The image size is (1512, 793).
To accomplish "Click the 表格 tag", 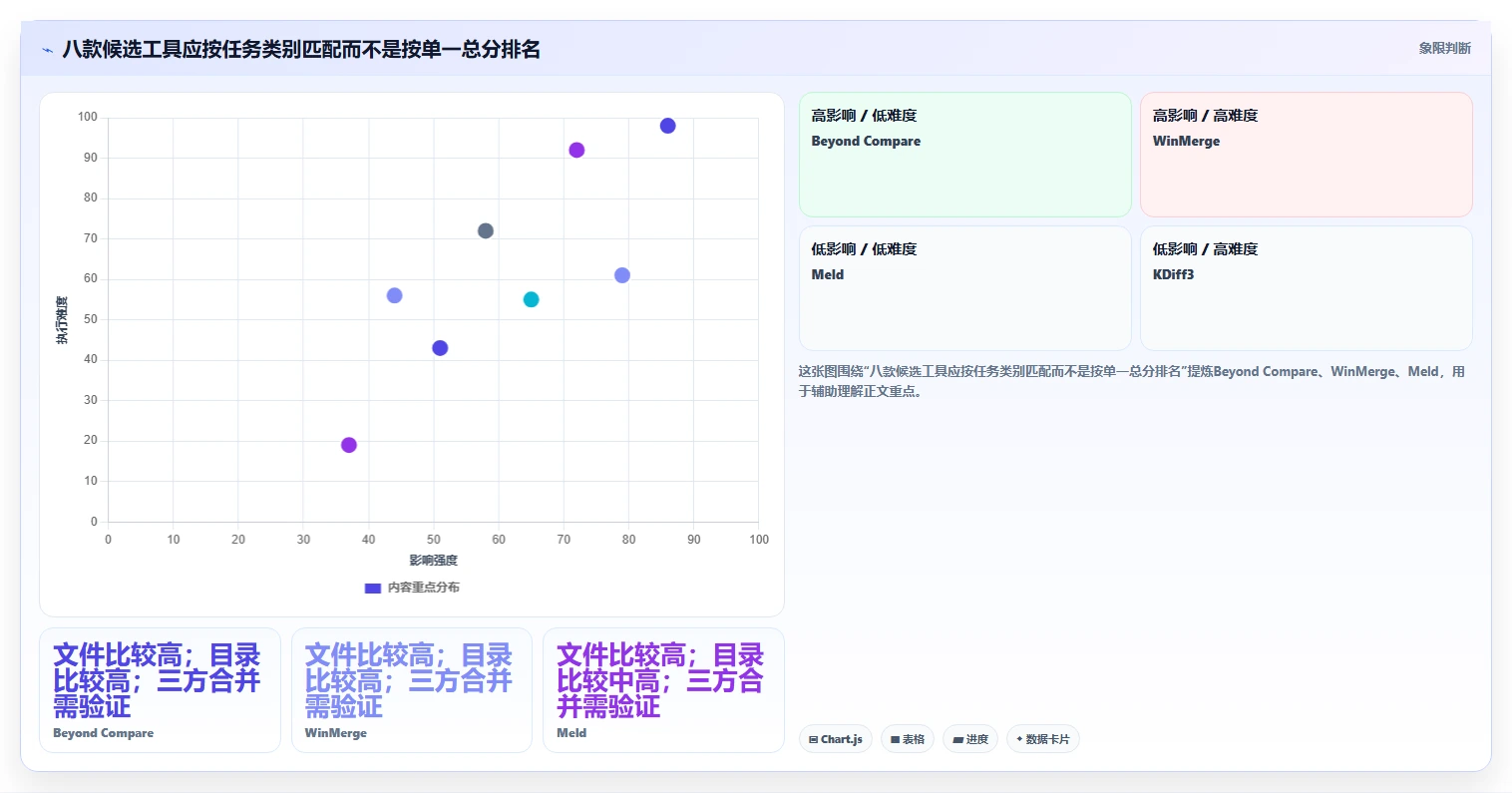I will click(x=908, y=739).
